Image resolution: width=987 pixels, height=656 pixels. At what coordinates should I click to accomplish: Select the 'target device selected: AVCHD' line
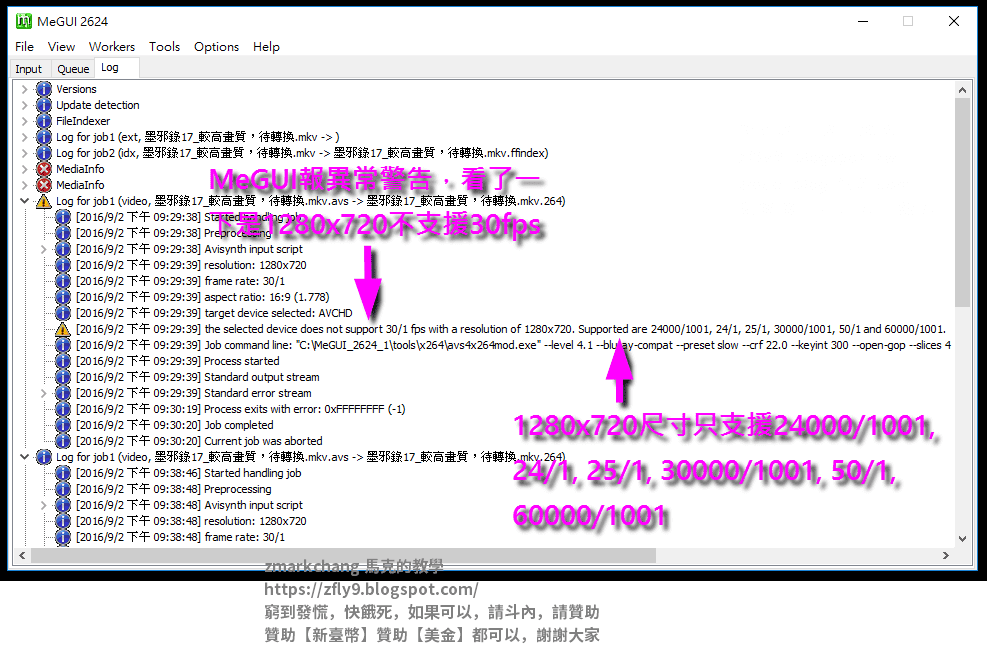click(x=214, y=313)
